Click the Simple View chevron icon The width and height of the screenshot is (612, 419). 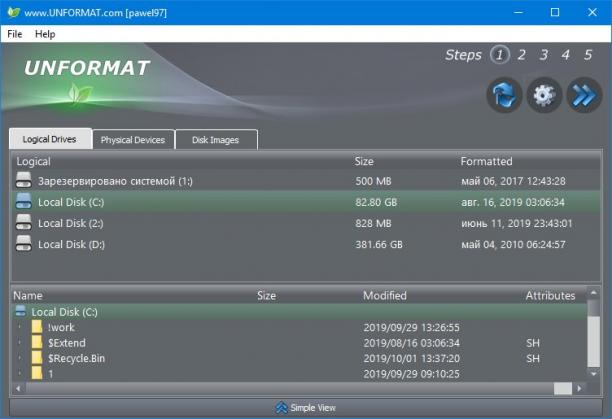click(x=281, y=408)
